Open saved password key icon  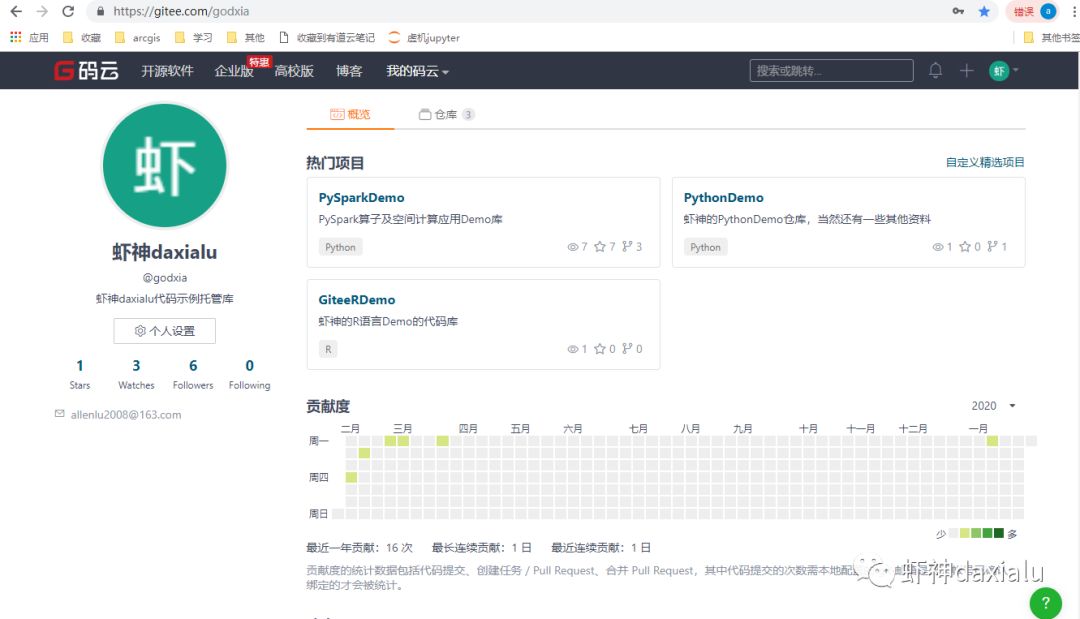pyautogui.click(x=958, y=11)
